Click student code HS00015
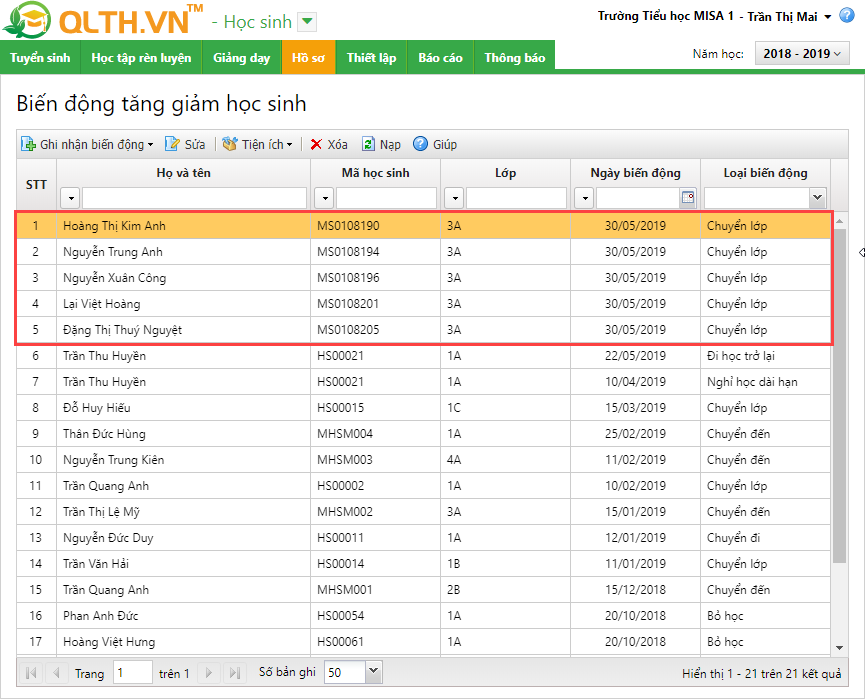This screenshot has width=865, height=699. 340,408
